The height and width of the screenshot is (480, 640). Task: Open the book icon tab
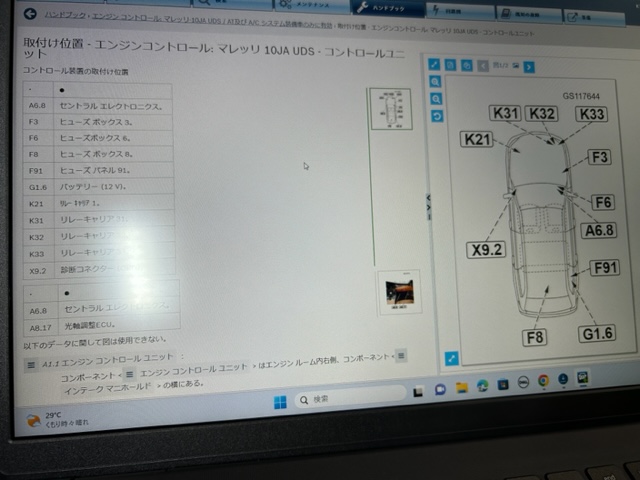coord(528,14)
